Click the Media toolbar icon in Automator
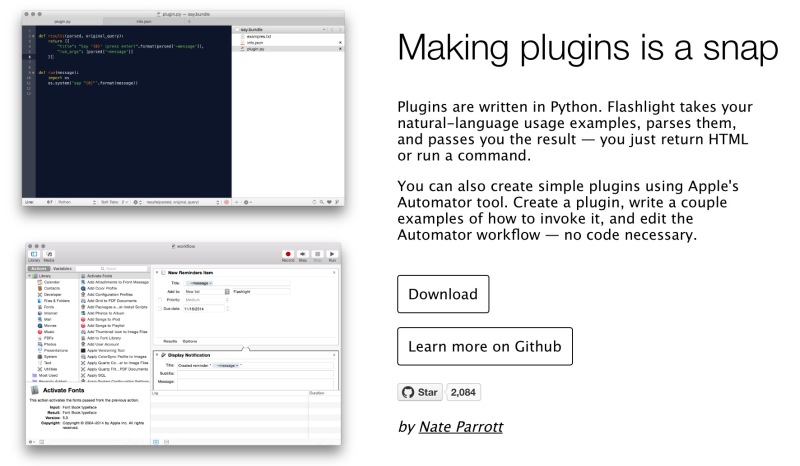Image resolution: width=800 pixels, height=466 pixels. coord(49,254)
